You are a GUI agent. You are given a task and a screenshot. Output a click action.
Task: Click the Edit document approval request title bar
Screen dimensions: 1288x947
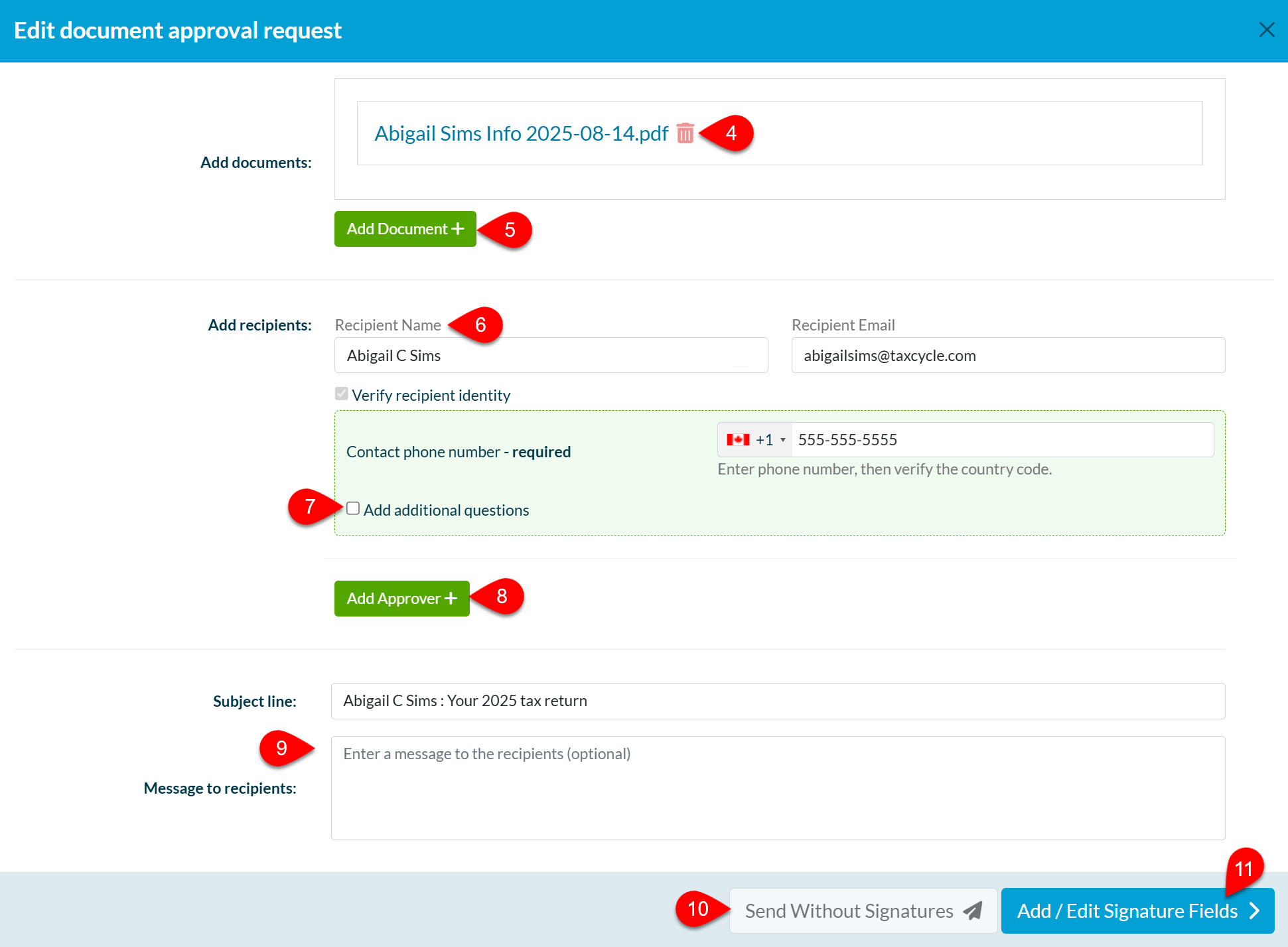(178, 31)
